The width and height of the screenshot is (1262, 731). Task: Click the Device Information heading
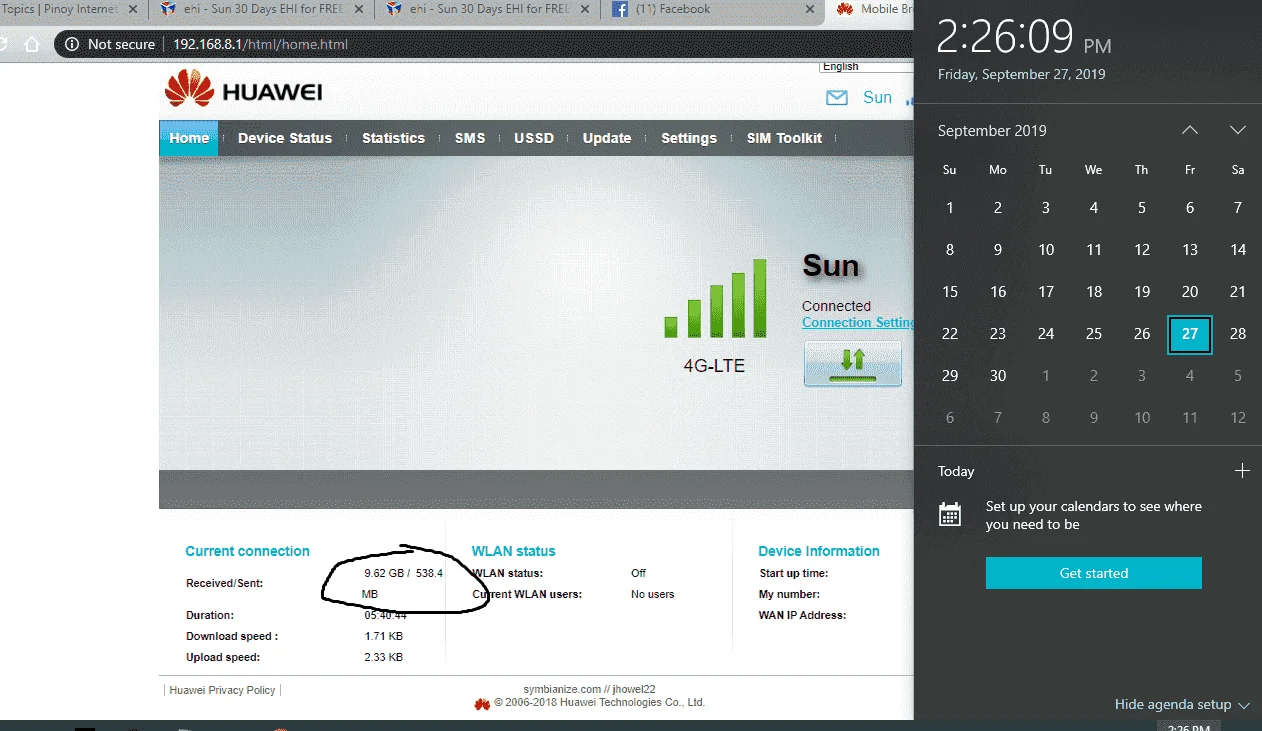pos(819,551)
